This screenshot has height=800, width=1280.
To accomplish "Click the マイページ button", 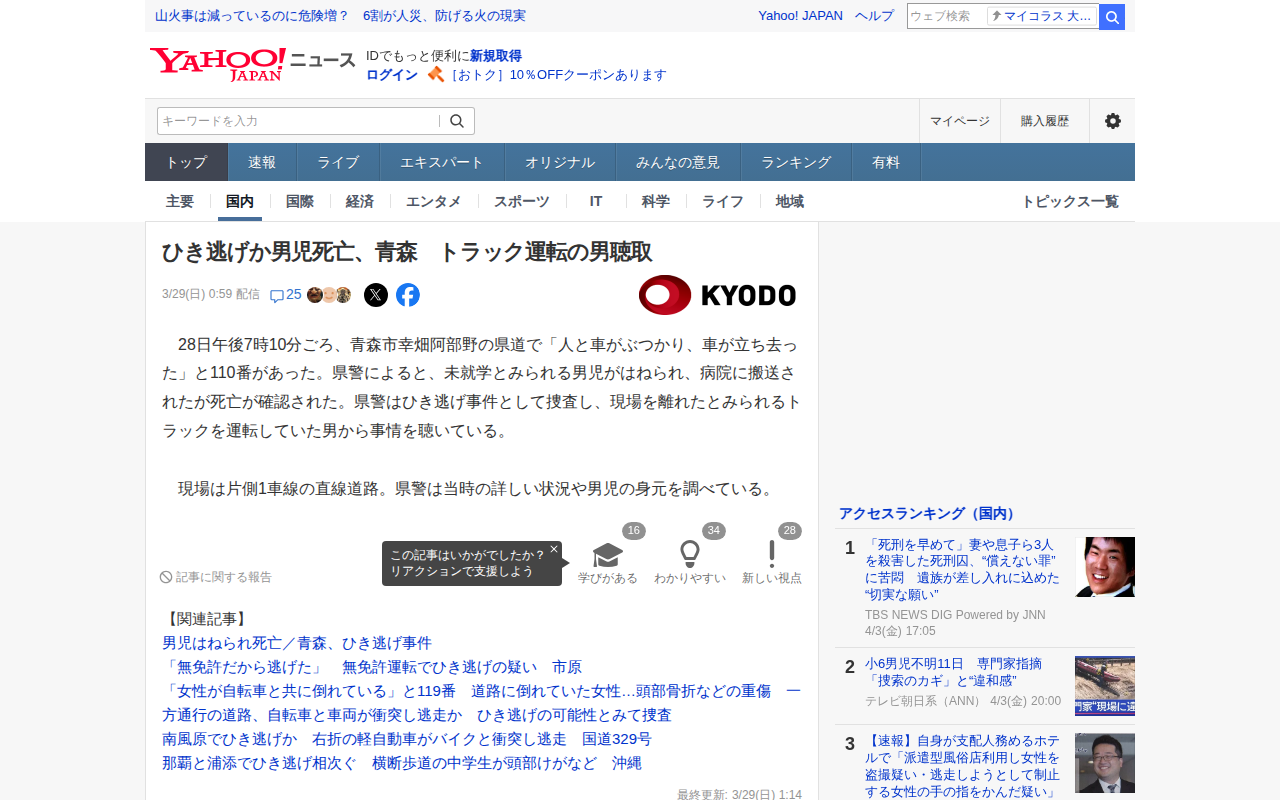I will (x=960, y=121).
